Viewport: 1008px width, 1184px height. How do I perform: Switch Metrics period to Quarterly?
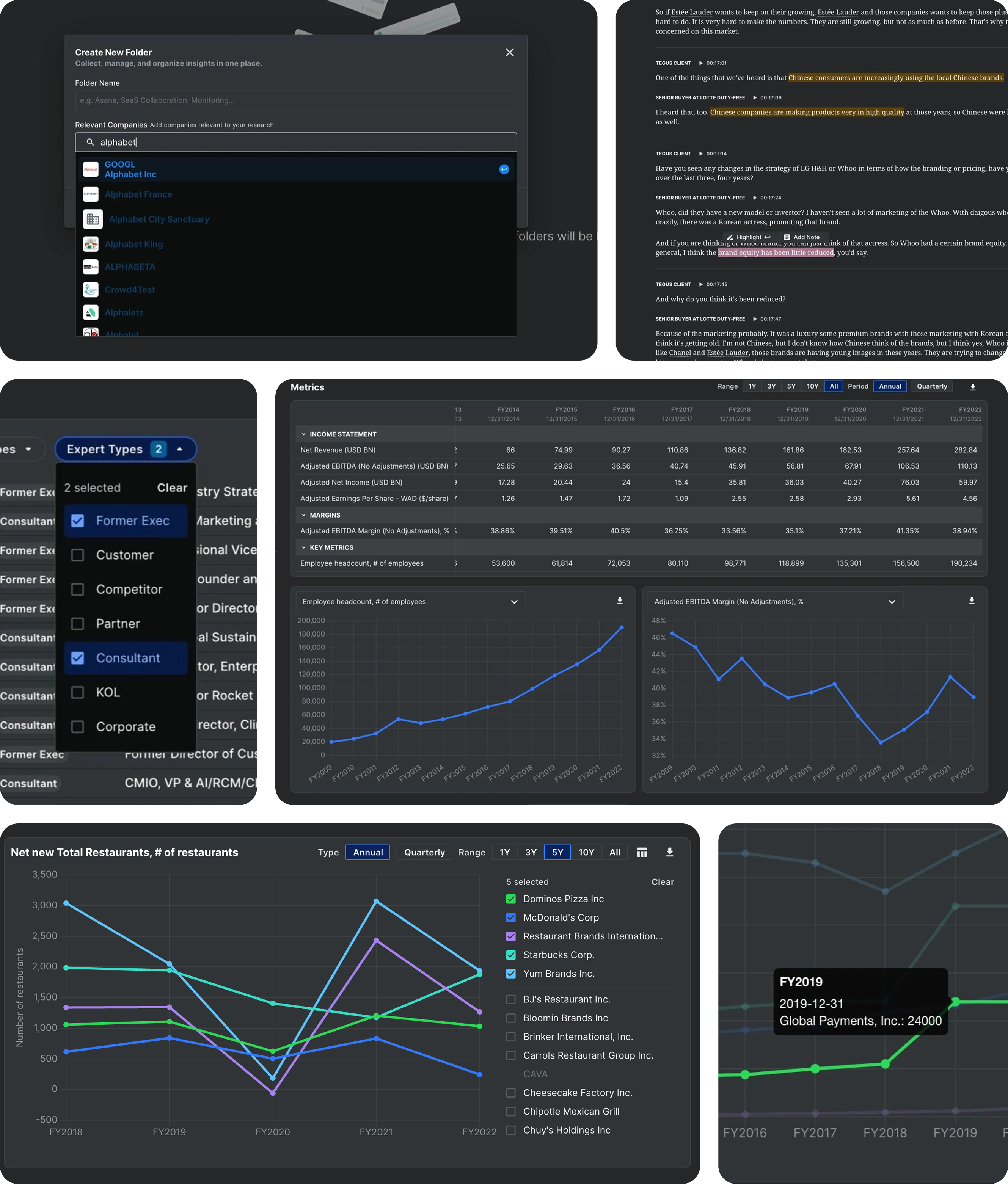point(931,387)
